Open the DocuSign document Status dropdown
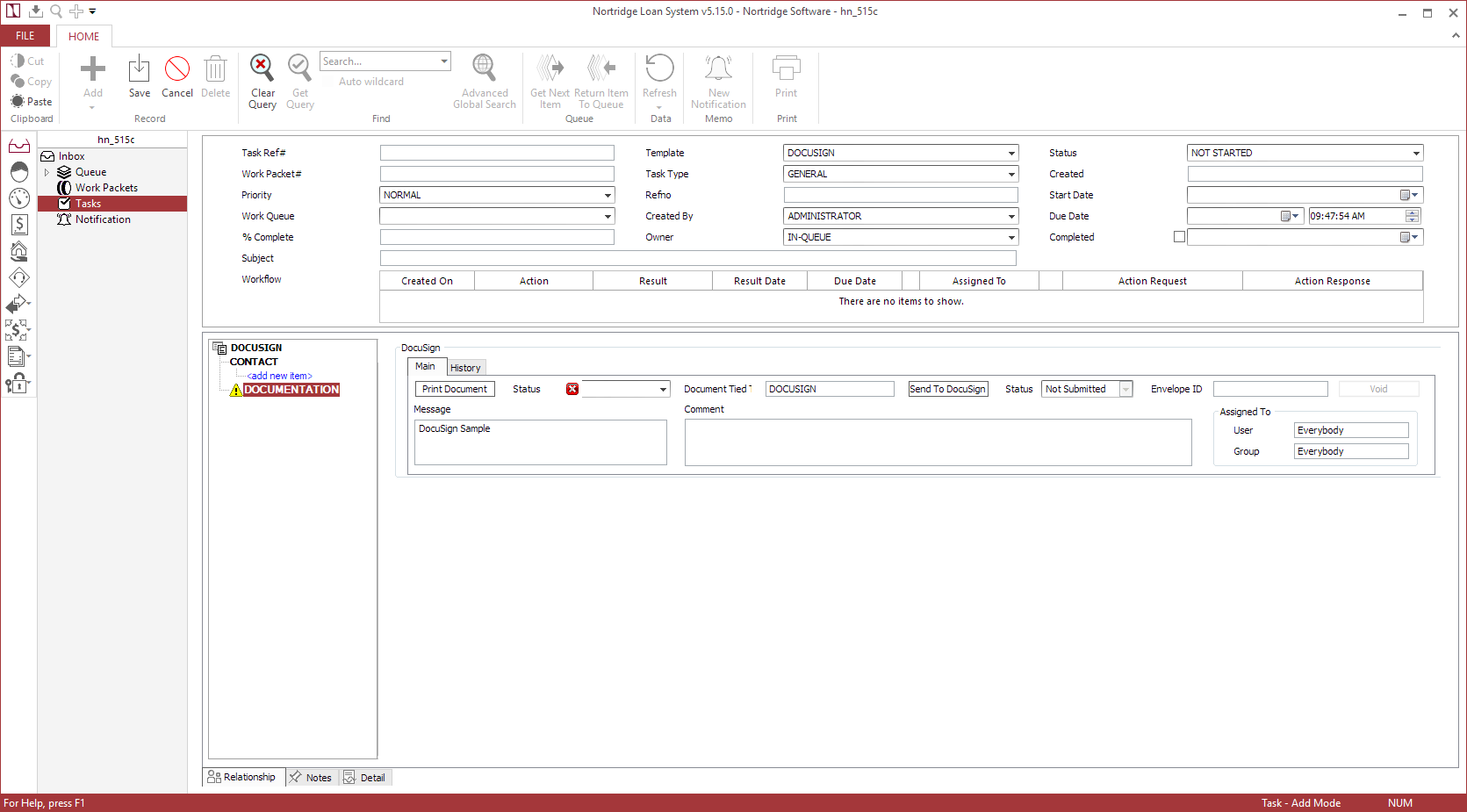Viewport: 1467px width, 812px height. [x=663, y=389]
